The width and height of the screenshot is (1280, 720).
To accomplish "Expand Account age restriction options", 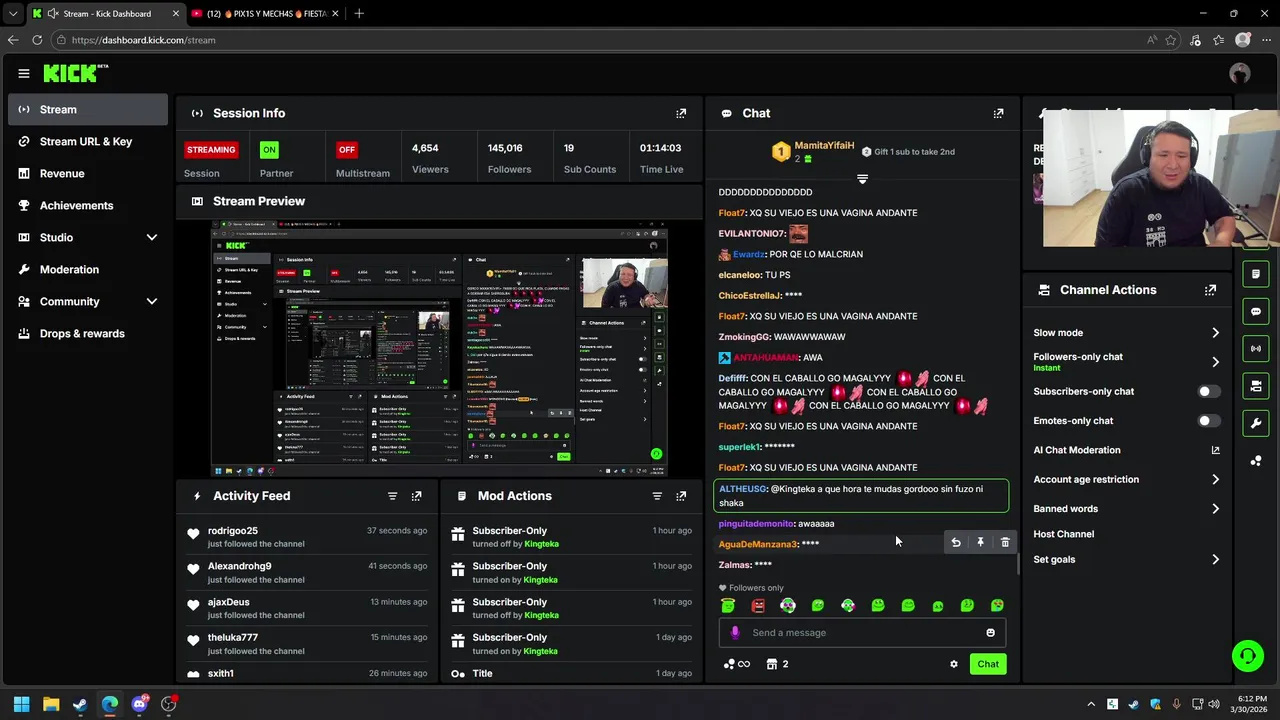I will coord(1215,480).
